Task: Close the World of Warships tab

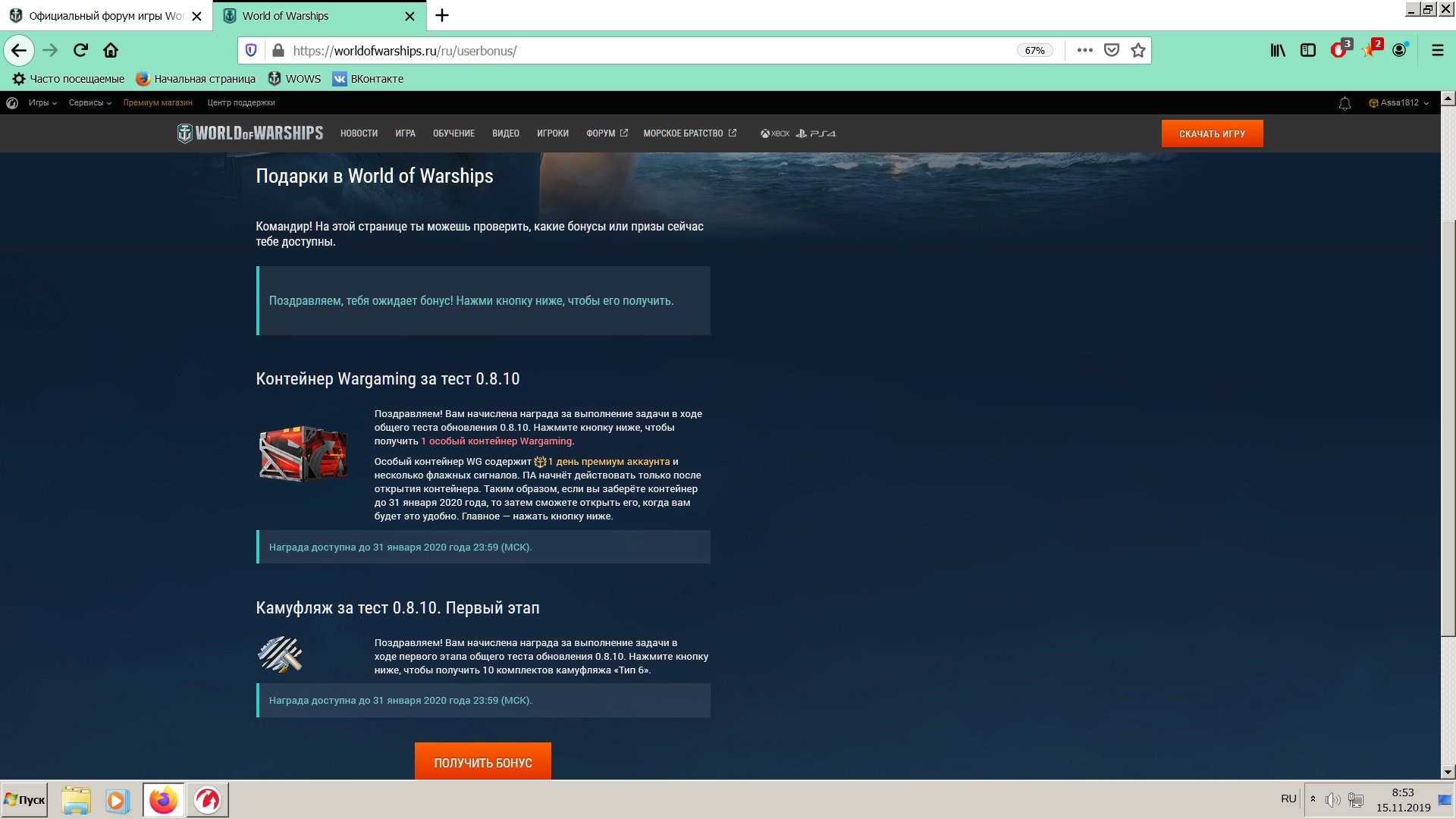Action: pyautogui.click(x=409, y=16)
